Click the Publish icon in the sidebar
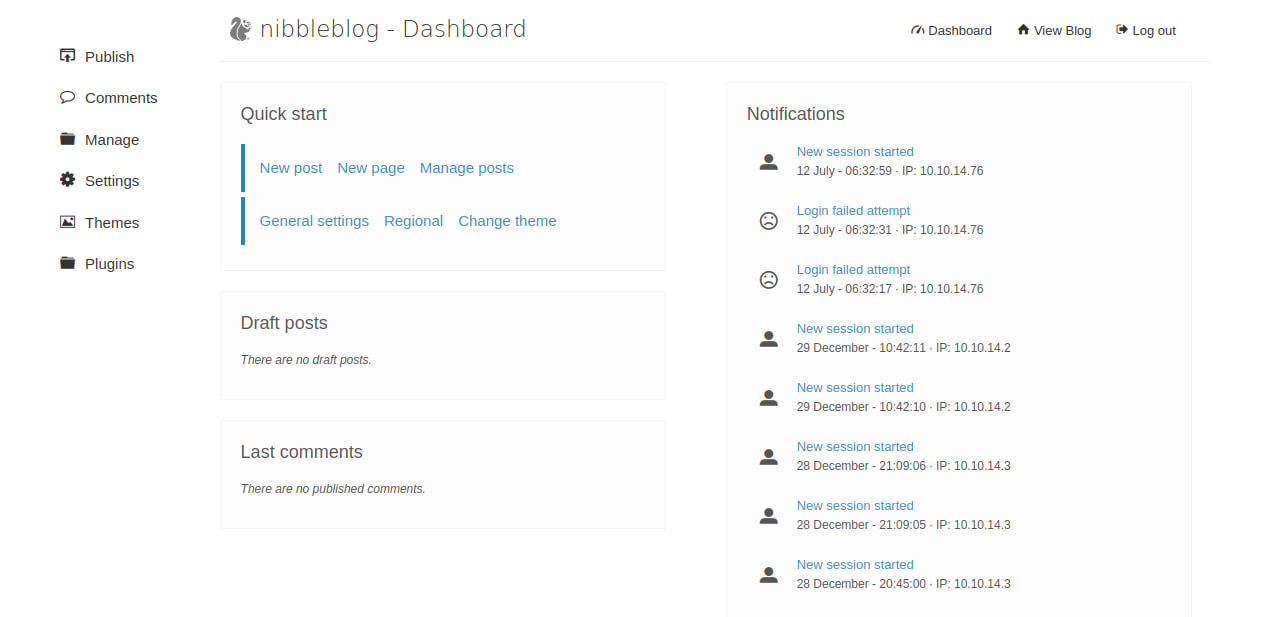The width and height of the screenshot is (1276, 617). click(x=67, y=56)
